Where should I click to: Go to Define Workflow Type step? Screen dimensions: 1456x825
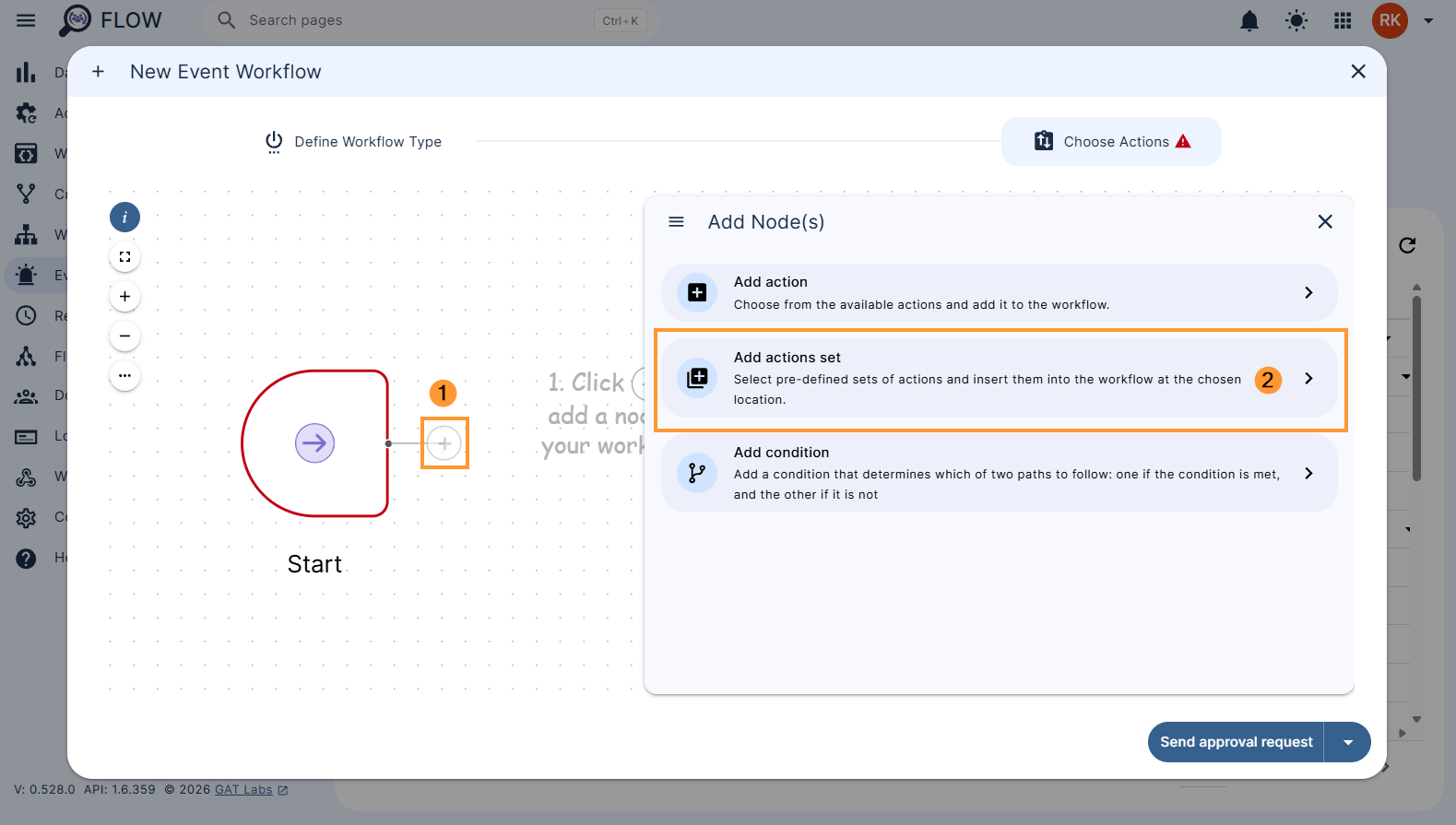[x=353, y=141]
